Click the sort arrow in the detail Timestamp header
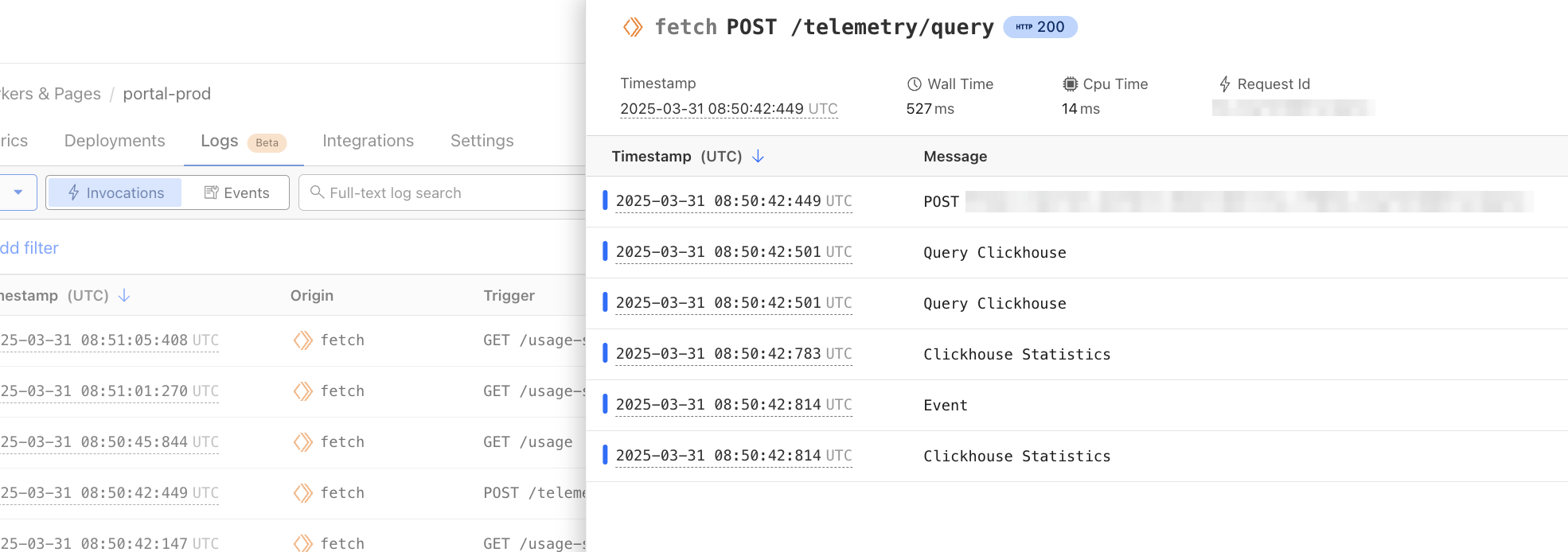Viewport: 1568px width, 552px height. [x=759, y=157]
